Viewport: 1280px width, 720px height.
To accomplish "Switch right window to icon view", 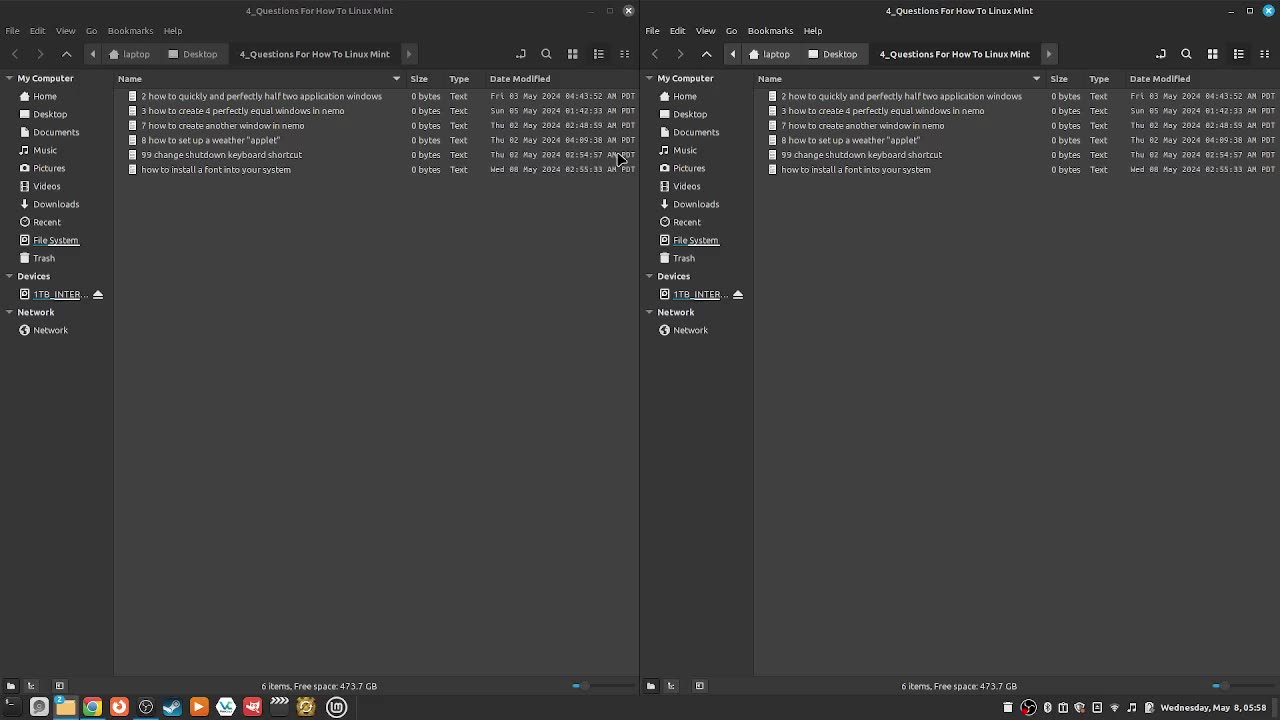I will pos(1213,54).
